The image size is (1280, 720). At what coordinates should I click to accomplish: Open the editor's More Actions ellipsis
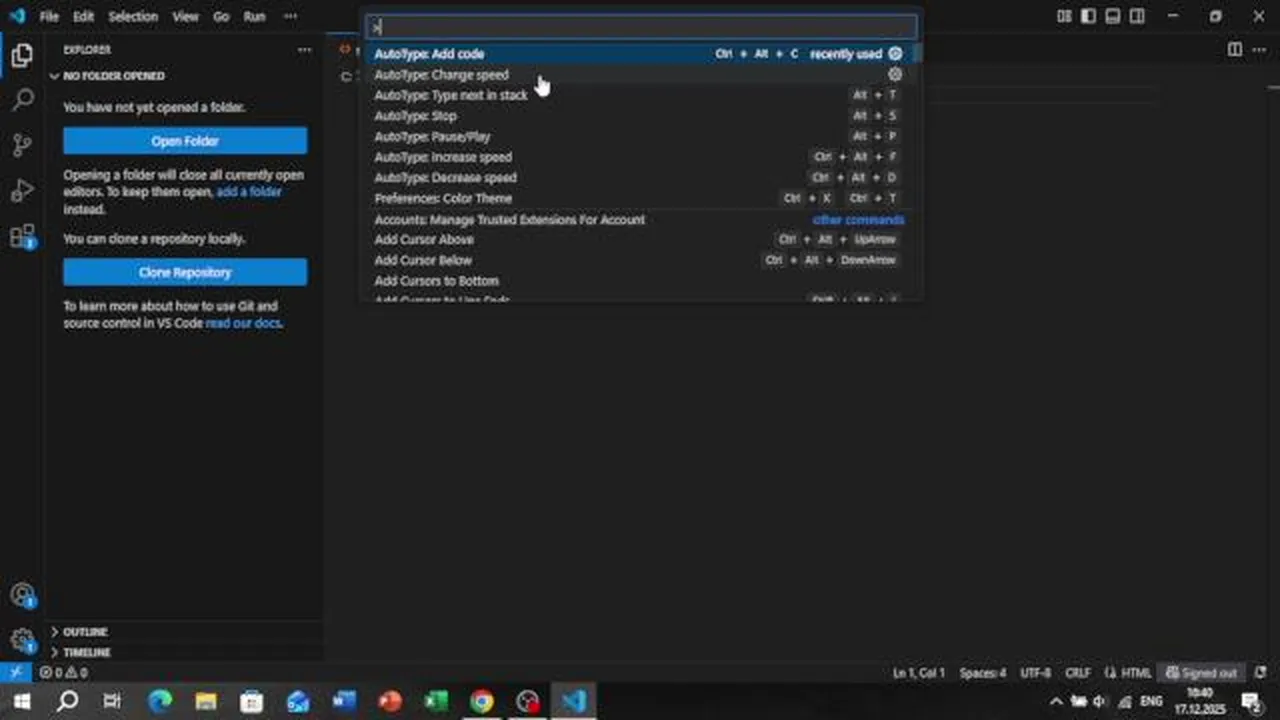tap(1260, 49)
